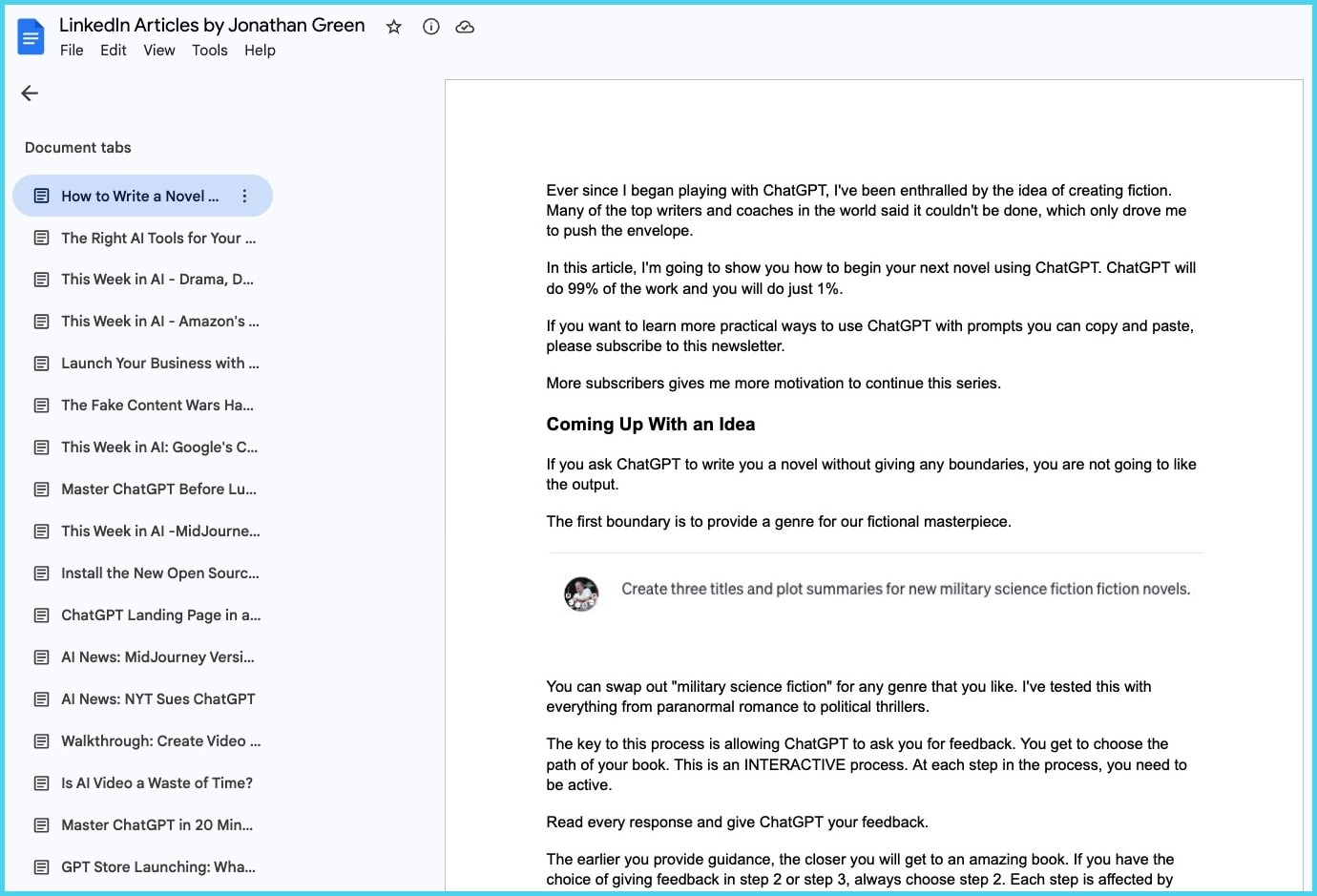
Task: Open document details via the info icon
Action: click(x=430, y=27)
